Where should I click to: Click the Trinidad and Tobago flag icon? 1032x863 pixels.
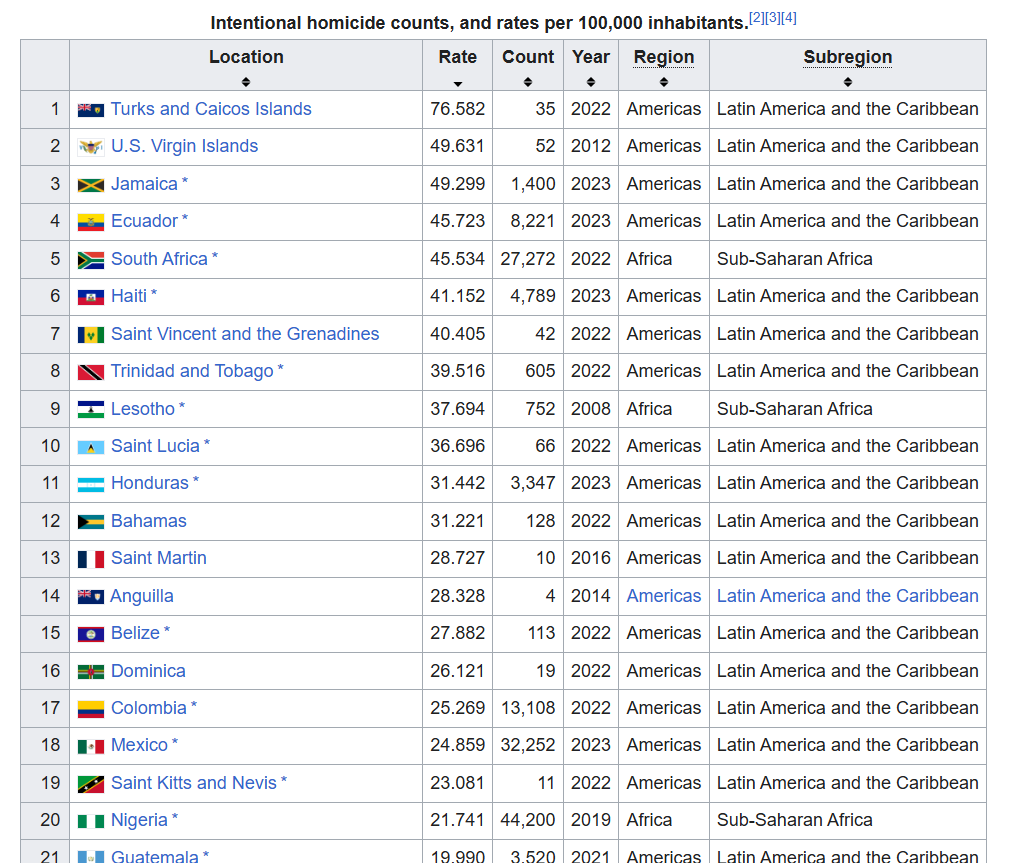click(x=90, y=372)
